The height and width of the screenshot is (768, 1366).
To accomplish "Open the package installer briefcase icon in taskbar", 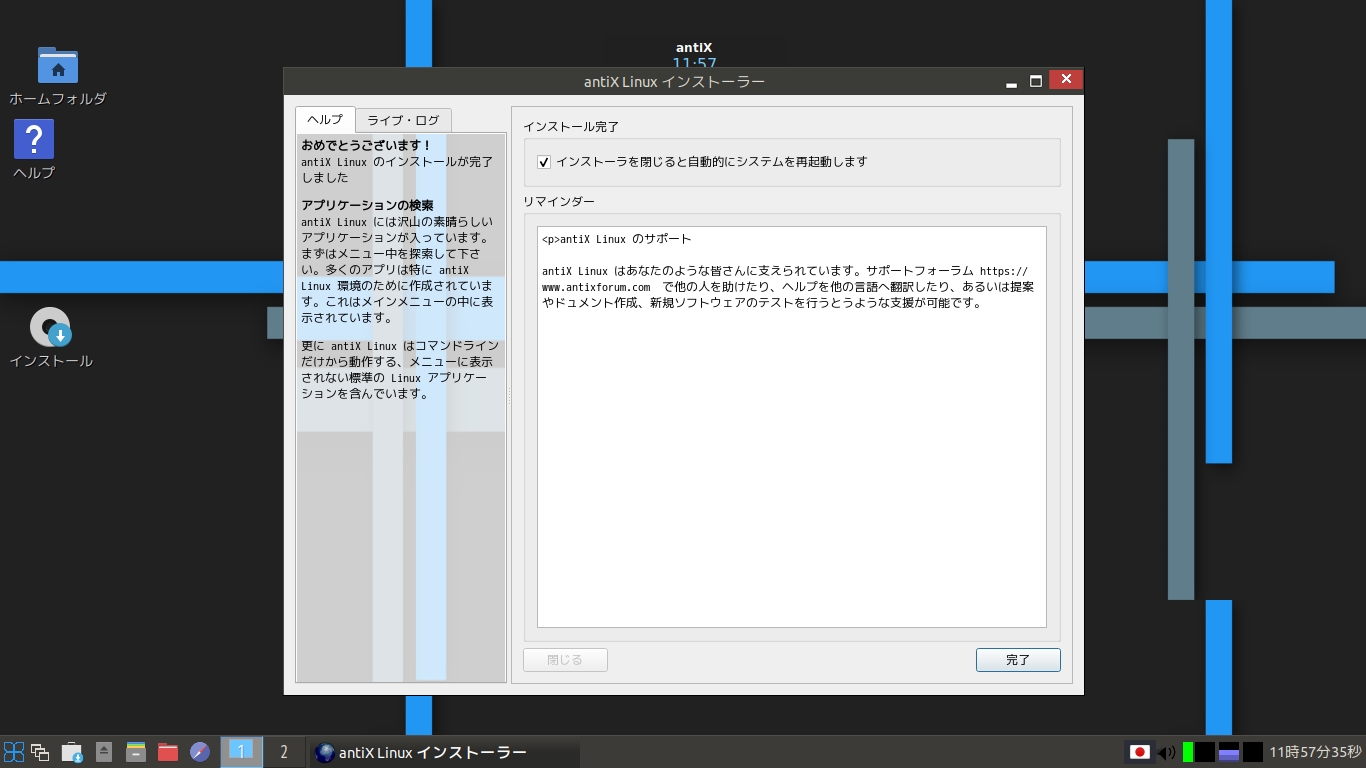I will [x=72, y=752].
